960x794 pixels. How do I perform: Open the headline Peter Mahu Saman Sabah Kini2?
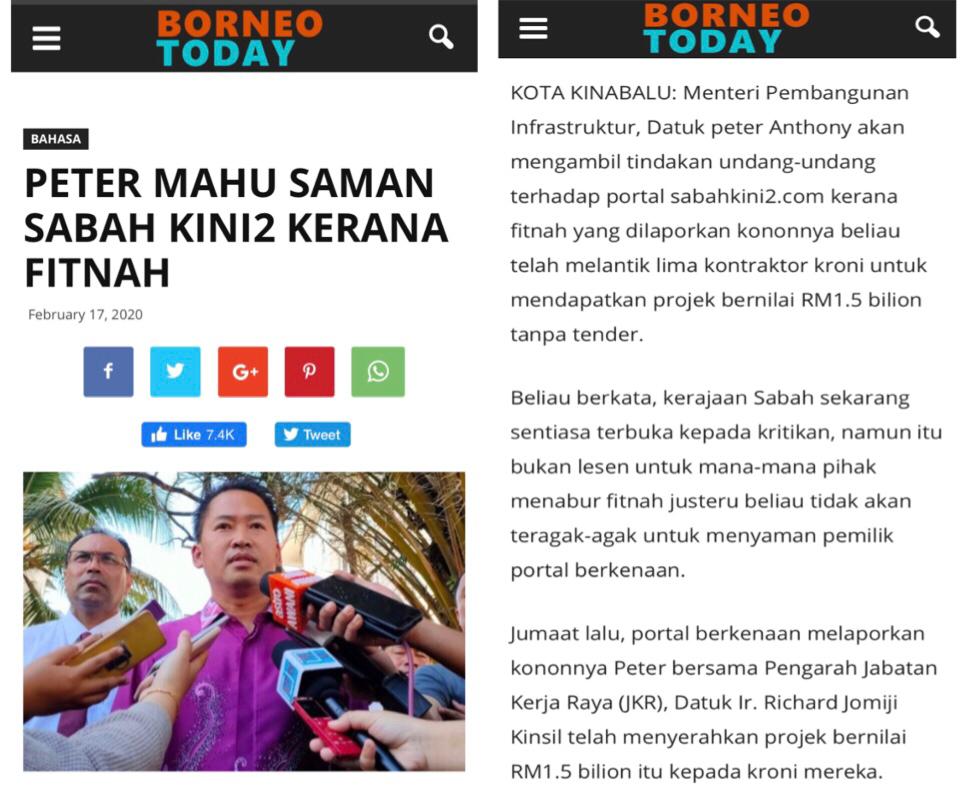[x=236, y=227]
